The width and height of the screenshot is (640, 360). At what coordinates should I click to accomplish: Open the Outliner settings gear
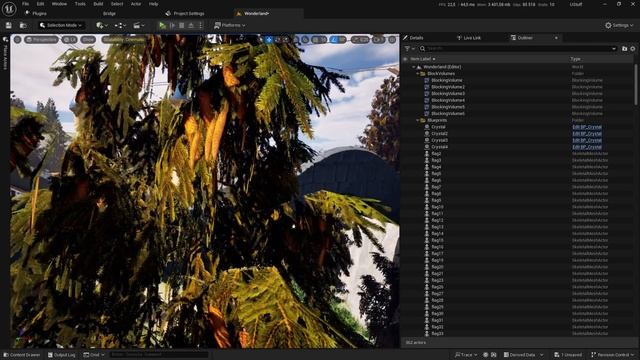pos(633,49)
